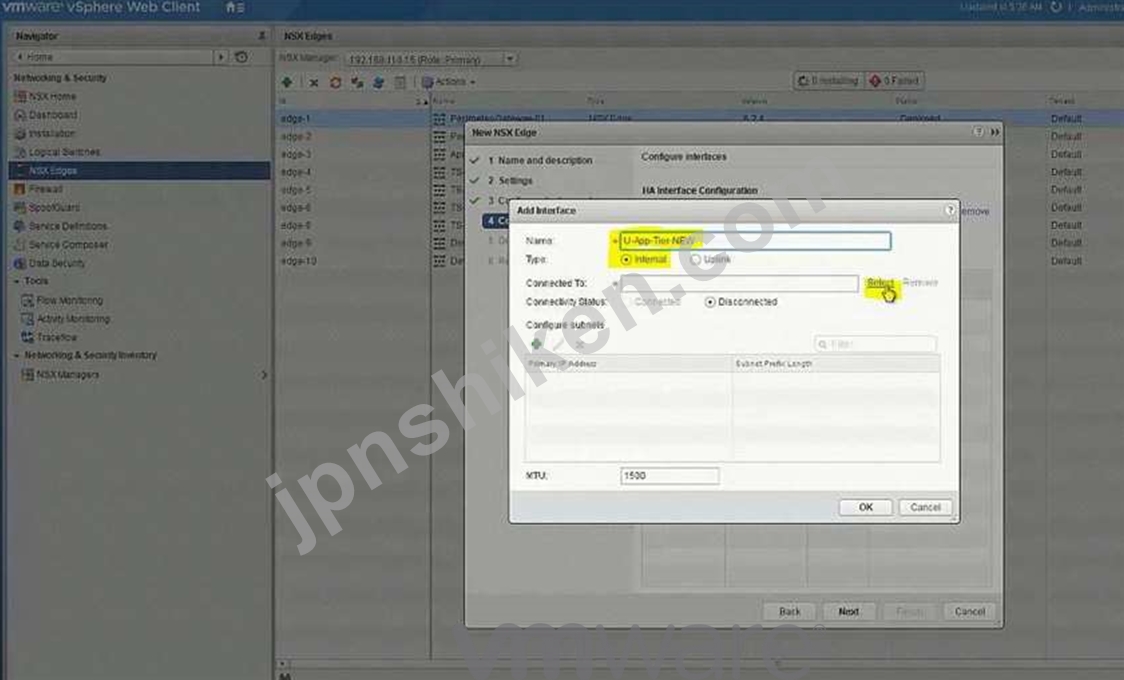Click the 0 Installing status button
1124x680 pixels.
829,81
